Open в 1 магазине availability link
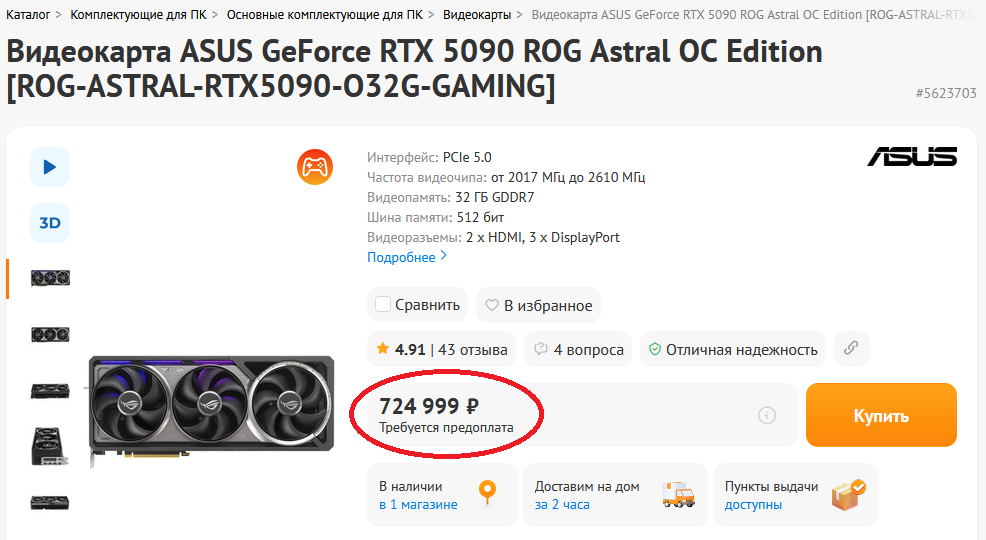 418,504
